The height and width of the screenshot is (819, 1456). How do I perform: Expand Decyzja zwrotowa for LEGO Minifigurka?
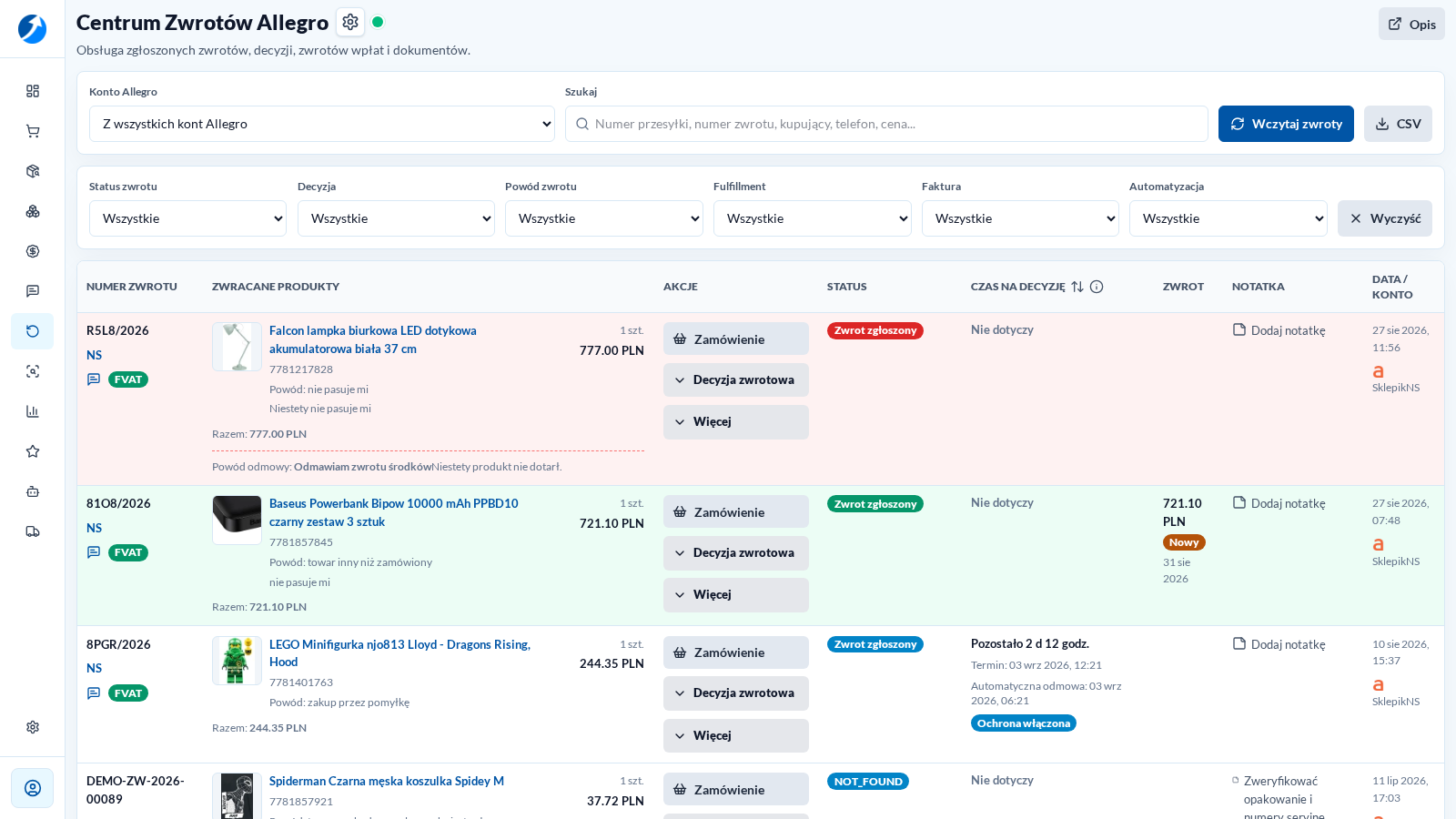tap(736, 693)
